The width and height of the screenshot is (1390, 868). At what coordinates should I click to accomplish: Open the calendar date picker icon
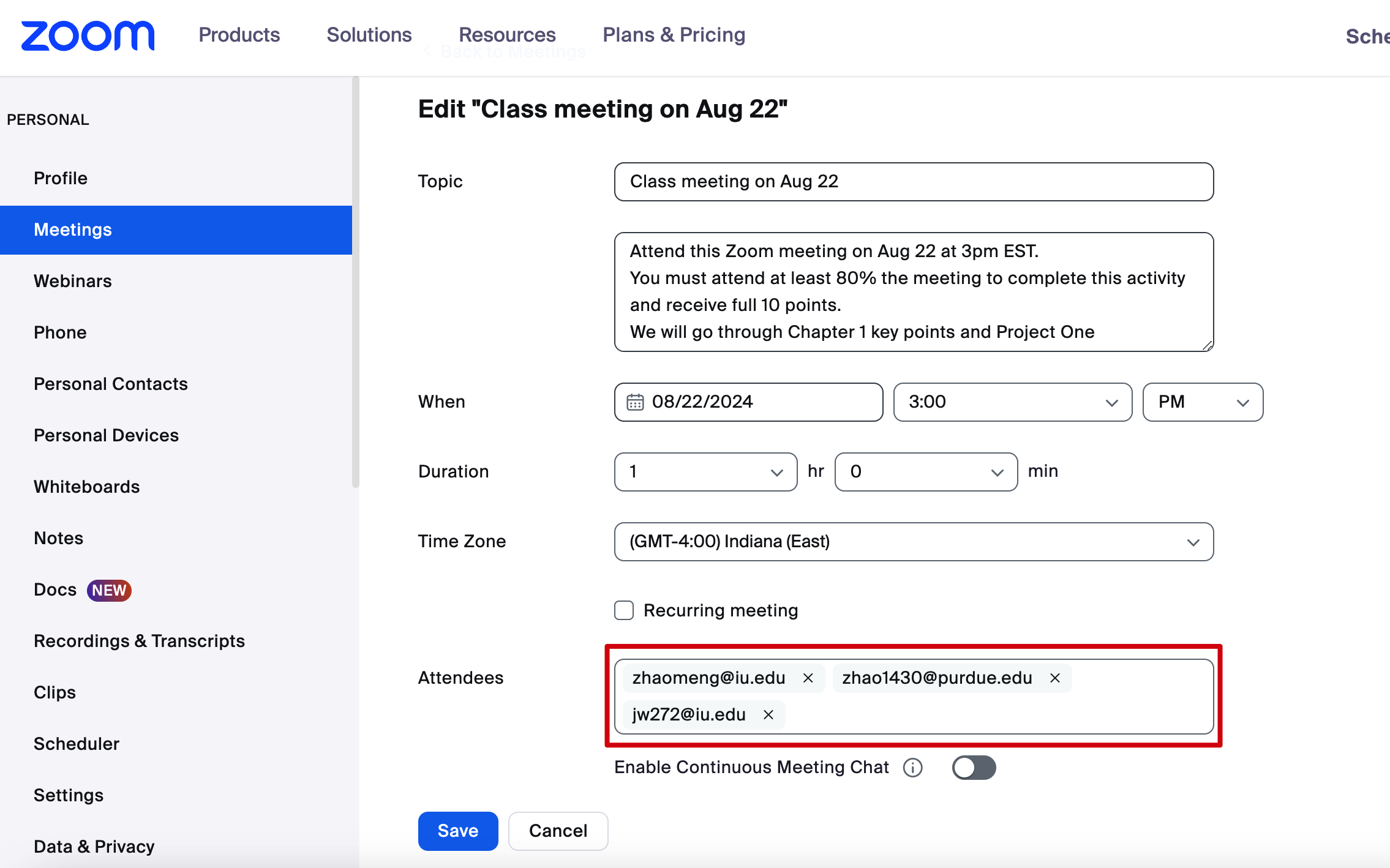[635, 402]
